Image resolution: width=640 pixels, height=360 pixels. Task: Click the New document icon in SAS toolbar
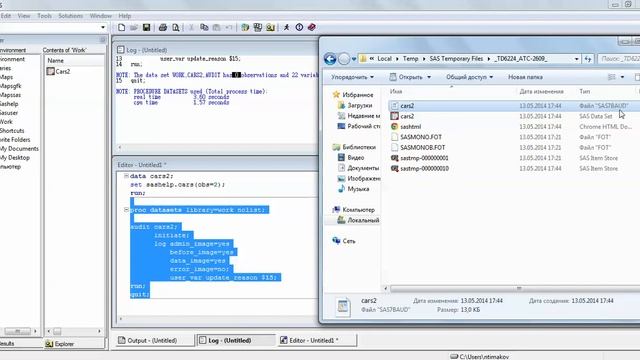121,27
